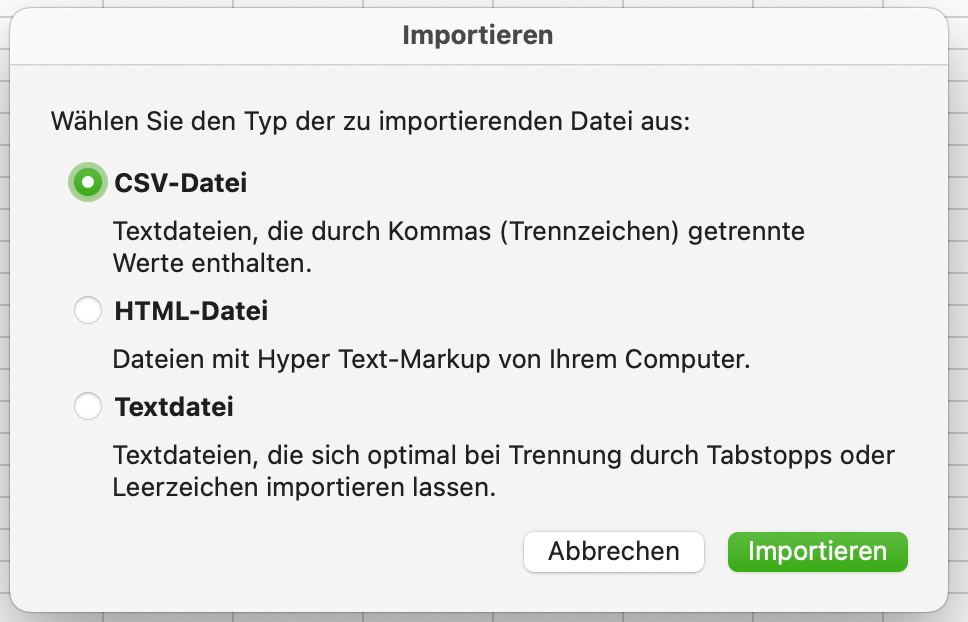Click the 'Werte enthalten.' description line
The width and height of the screenshot is (968, 622).
(x=212, y=263)
